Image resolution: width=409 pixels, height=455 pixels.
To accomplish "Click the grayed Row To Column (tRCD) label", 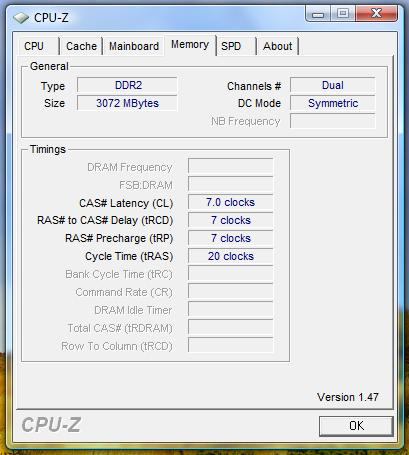I will point(117,346).
